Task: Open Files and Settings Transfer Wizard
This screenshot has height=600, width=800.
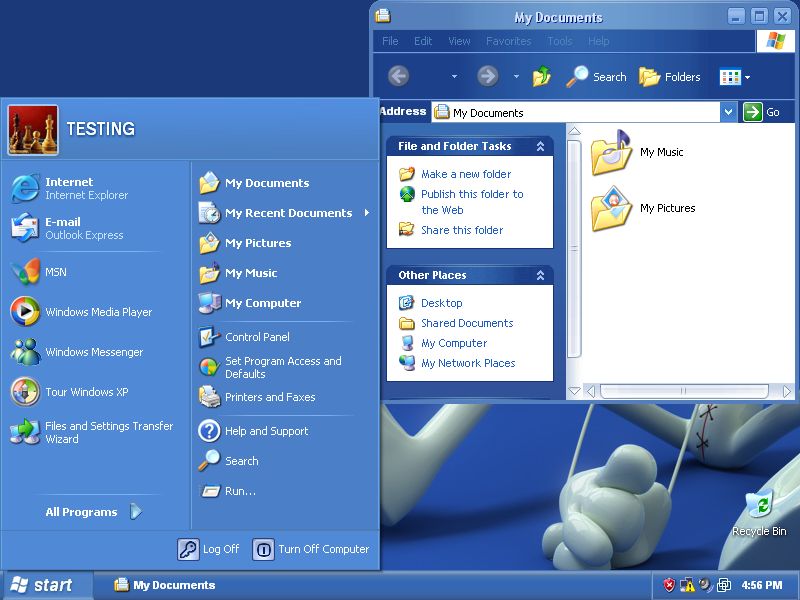Action: 92,432
